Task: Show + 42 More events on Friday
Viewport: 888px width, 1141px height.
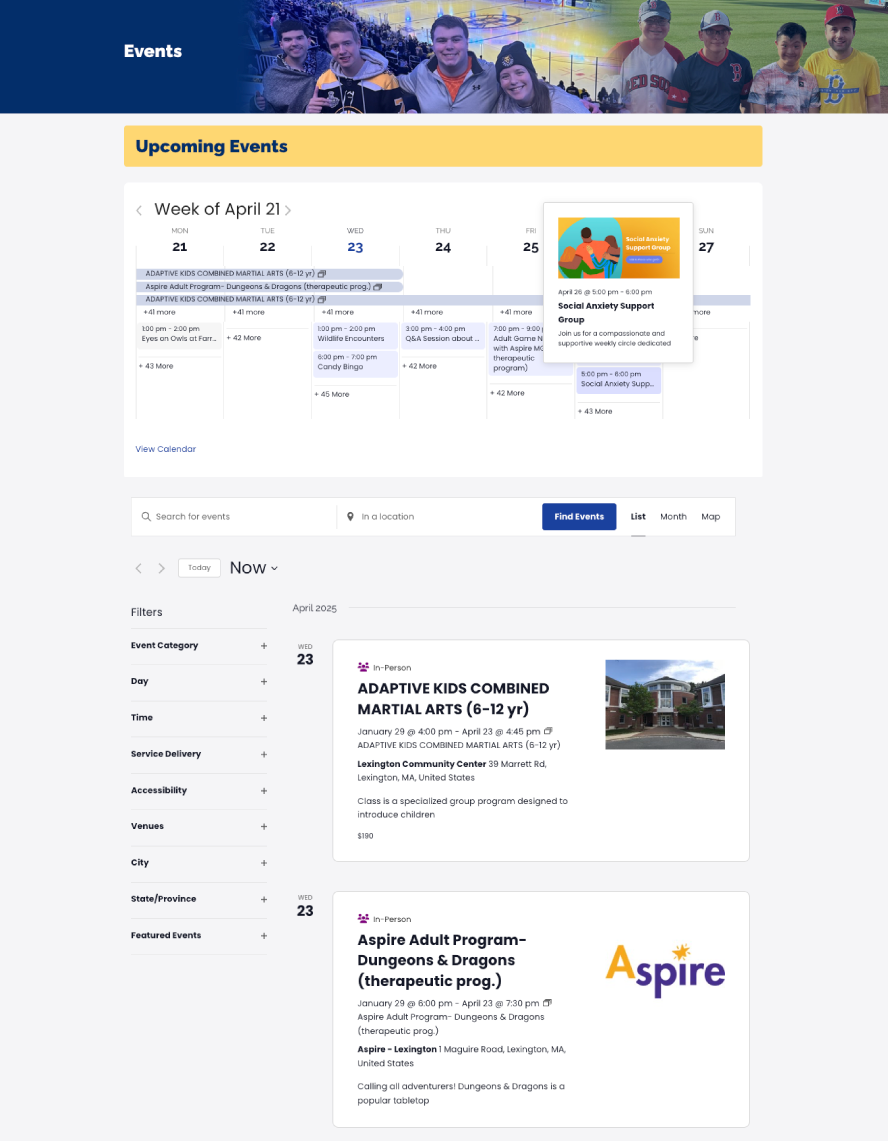Action: [x=507, y=393]
